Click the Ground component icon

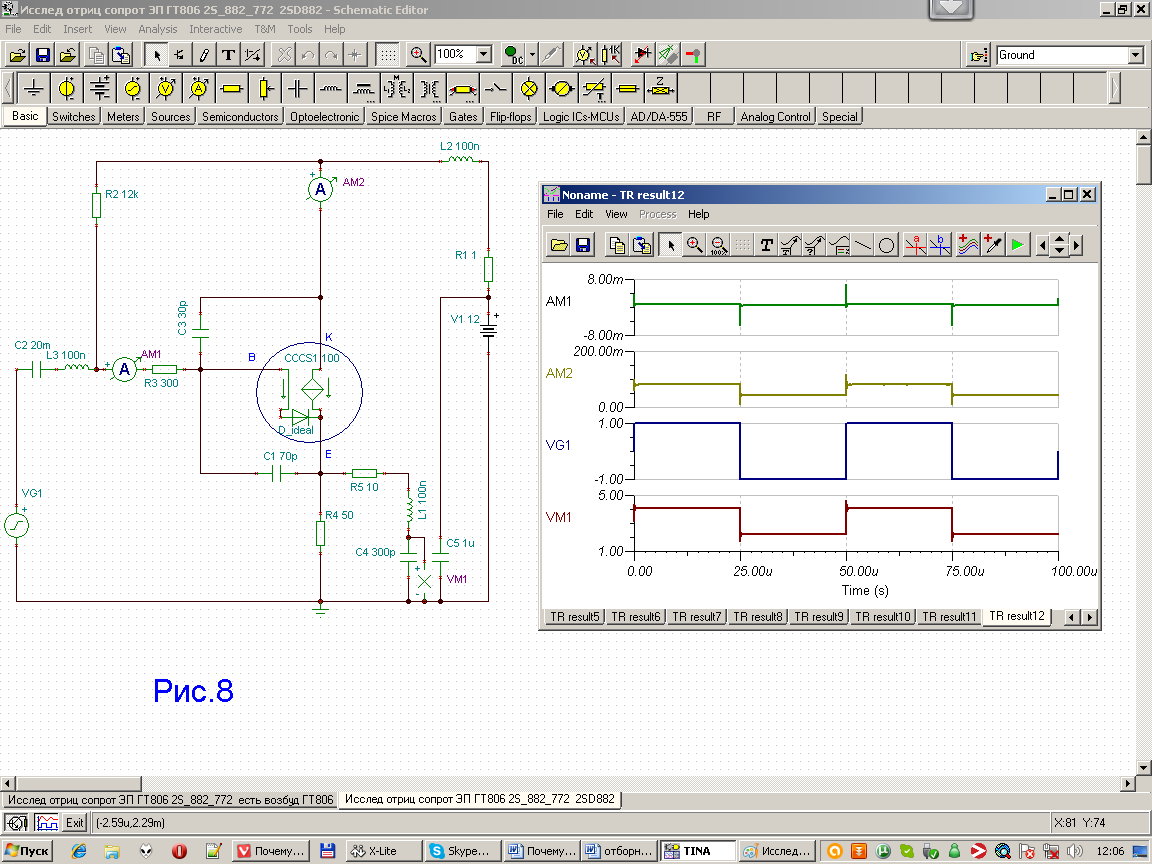tap(33, 89)
